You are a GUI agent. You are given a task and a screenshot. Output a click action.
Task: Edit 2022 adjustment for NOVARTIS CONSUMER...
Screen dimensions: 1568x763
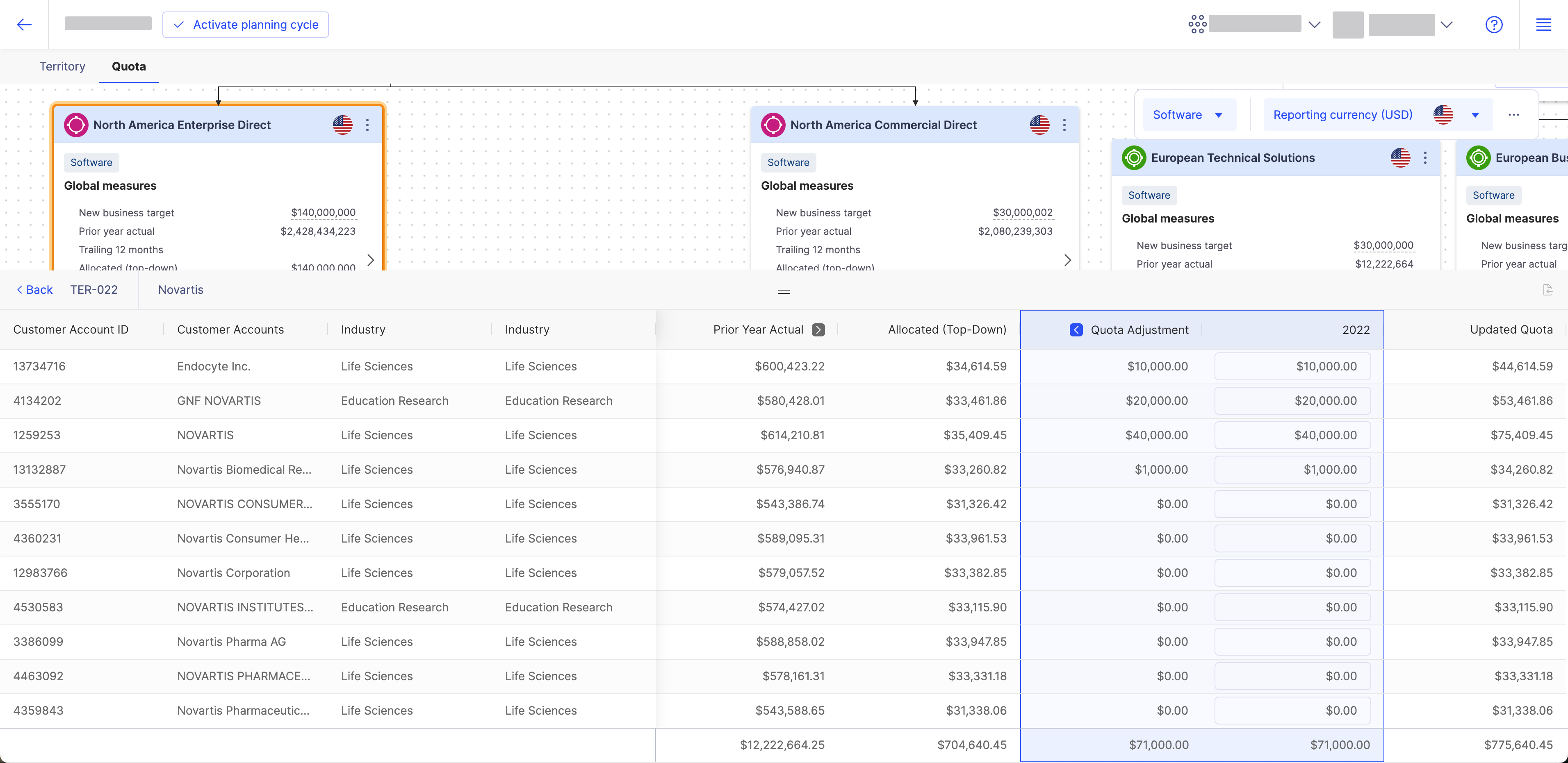tap(1293, 504)
